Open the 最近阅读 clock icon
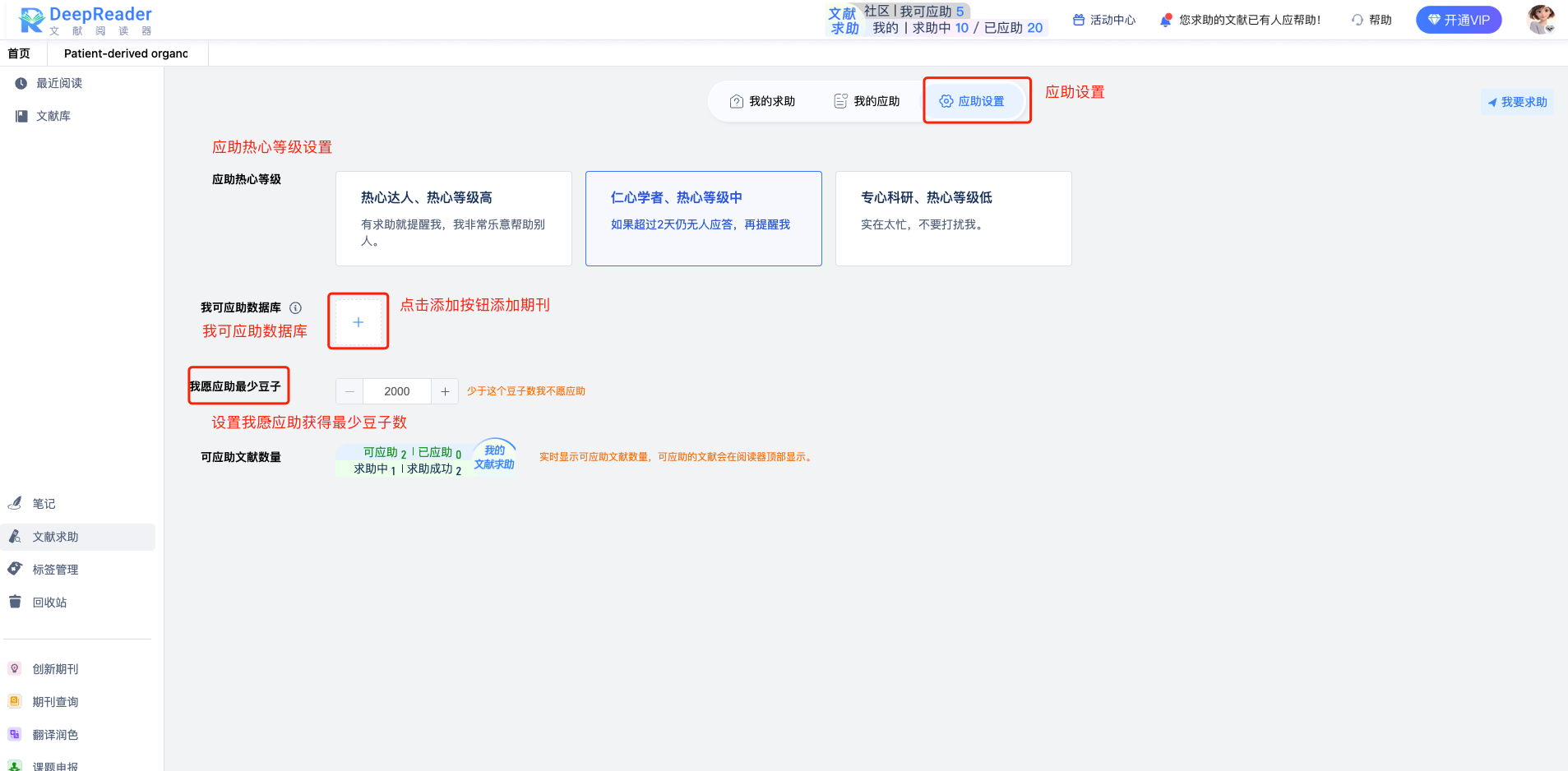The width and height of the screenshot is (1568, 771). click(21, 83)
